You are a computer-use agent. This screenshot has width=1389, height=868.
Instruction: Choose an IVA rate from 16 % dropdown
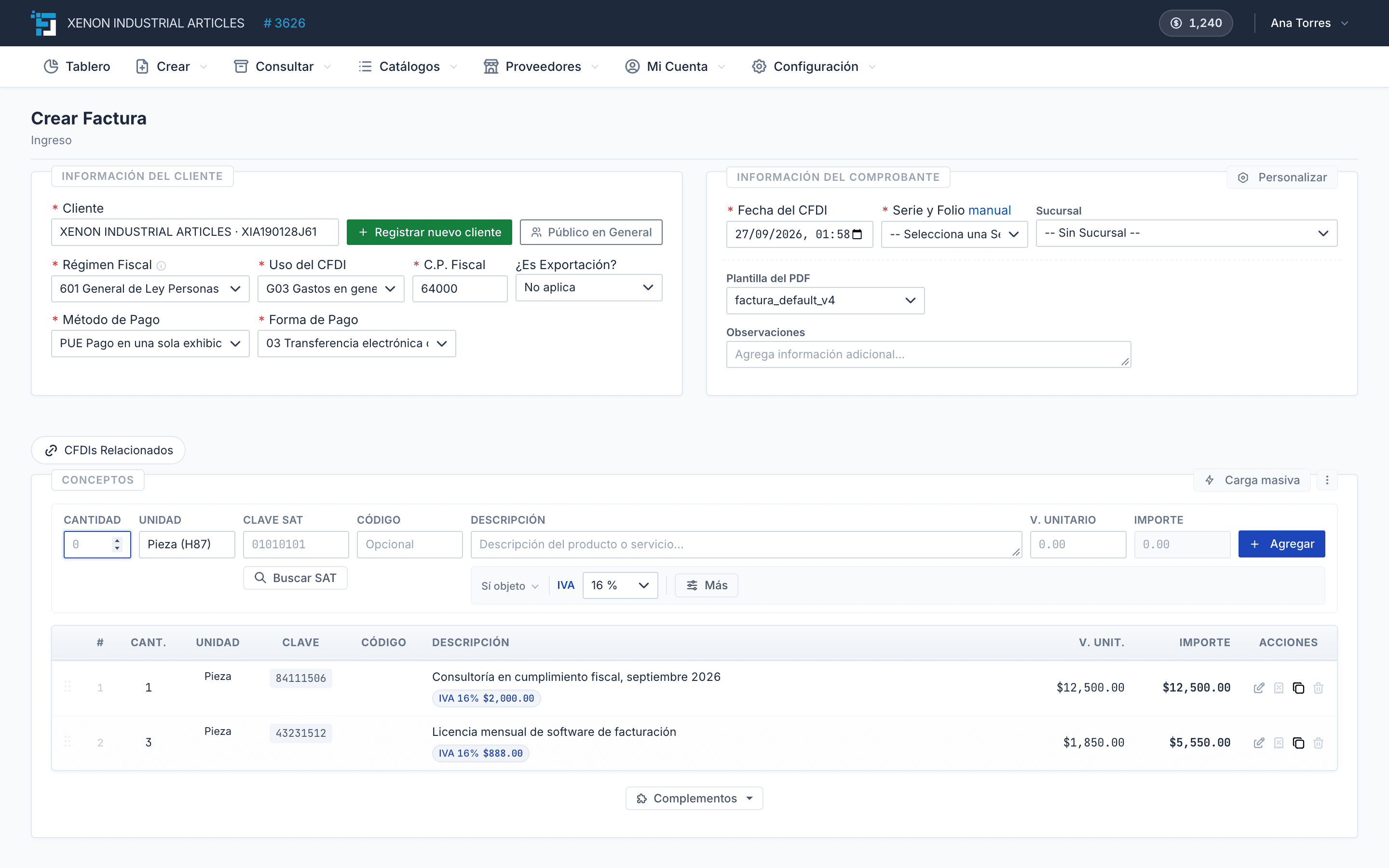(x=620, y=585)
